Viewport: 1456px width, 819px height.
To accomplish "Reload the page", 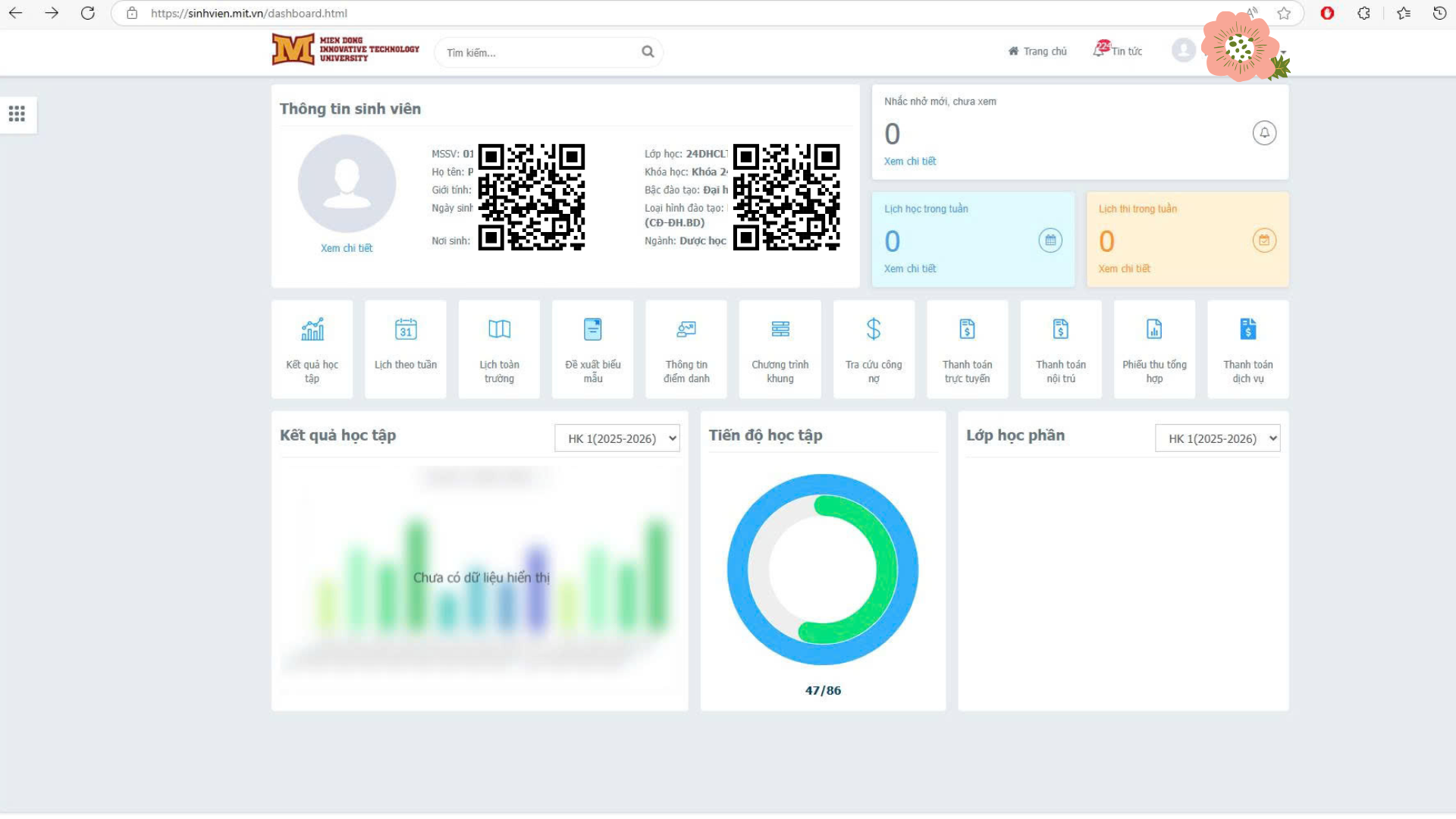I will coord(88,13).
